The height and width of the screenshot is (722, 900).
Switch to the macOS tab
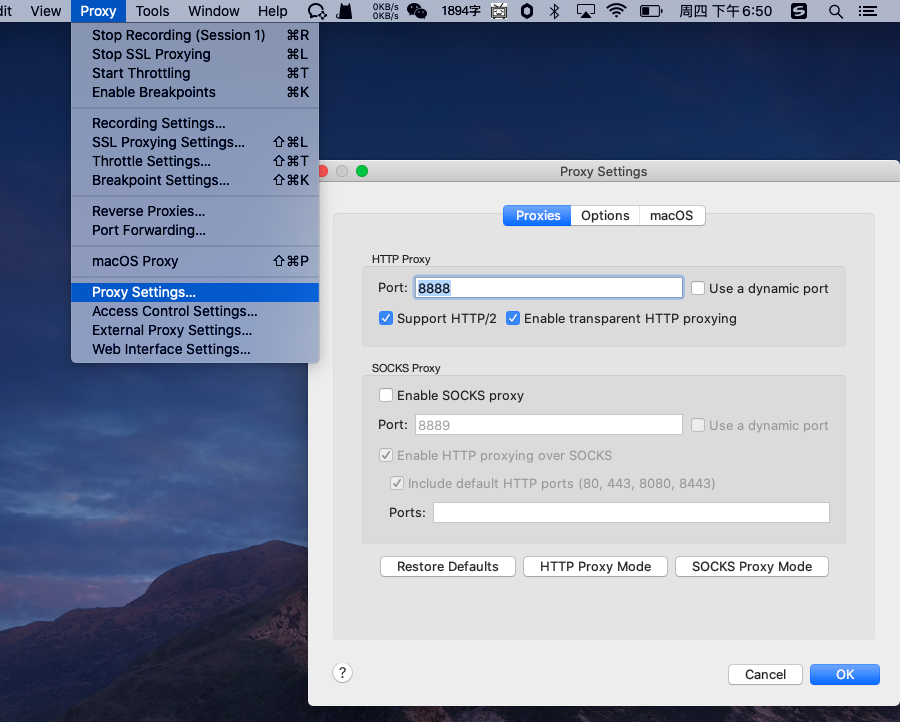pos(671,215)
